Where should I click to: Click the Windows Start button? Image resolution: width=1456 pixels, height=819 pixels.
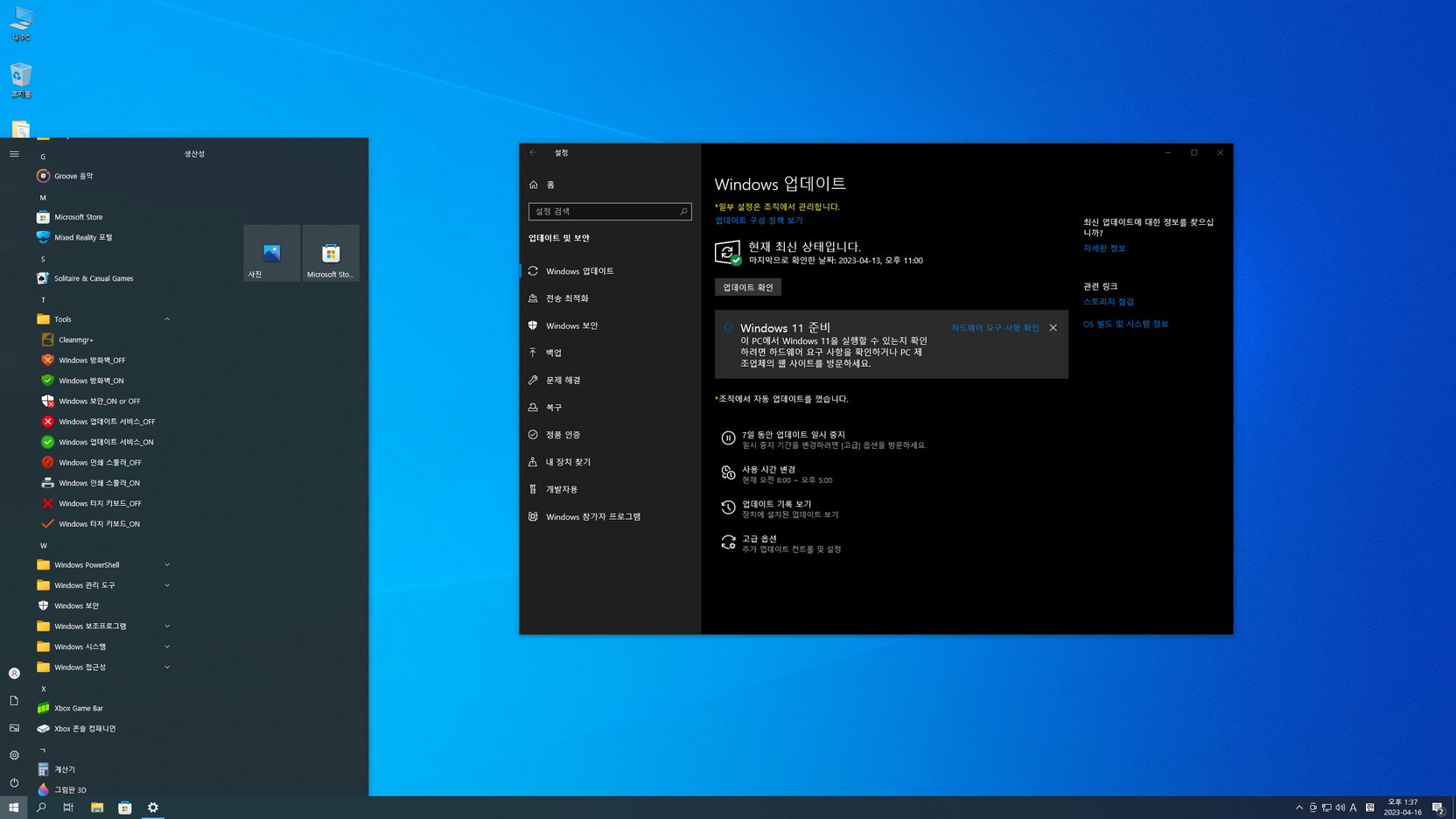coord(13,808)
